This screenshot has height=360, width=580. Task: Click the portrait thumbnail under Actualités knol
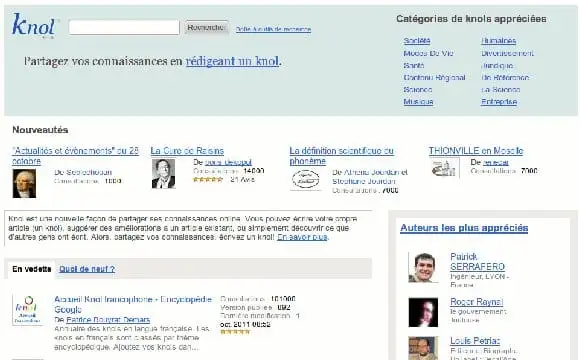coord(24,183)
